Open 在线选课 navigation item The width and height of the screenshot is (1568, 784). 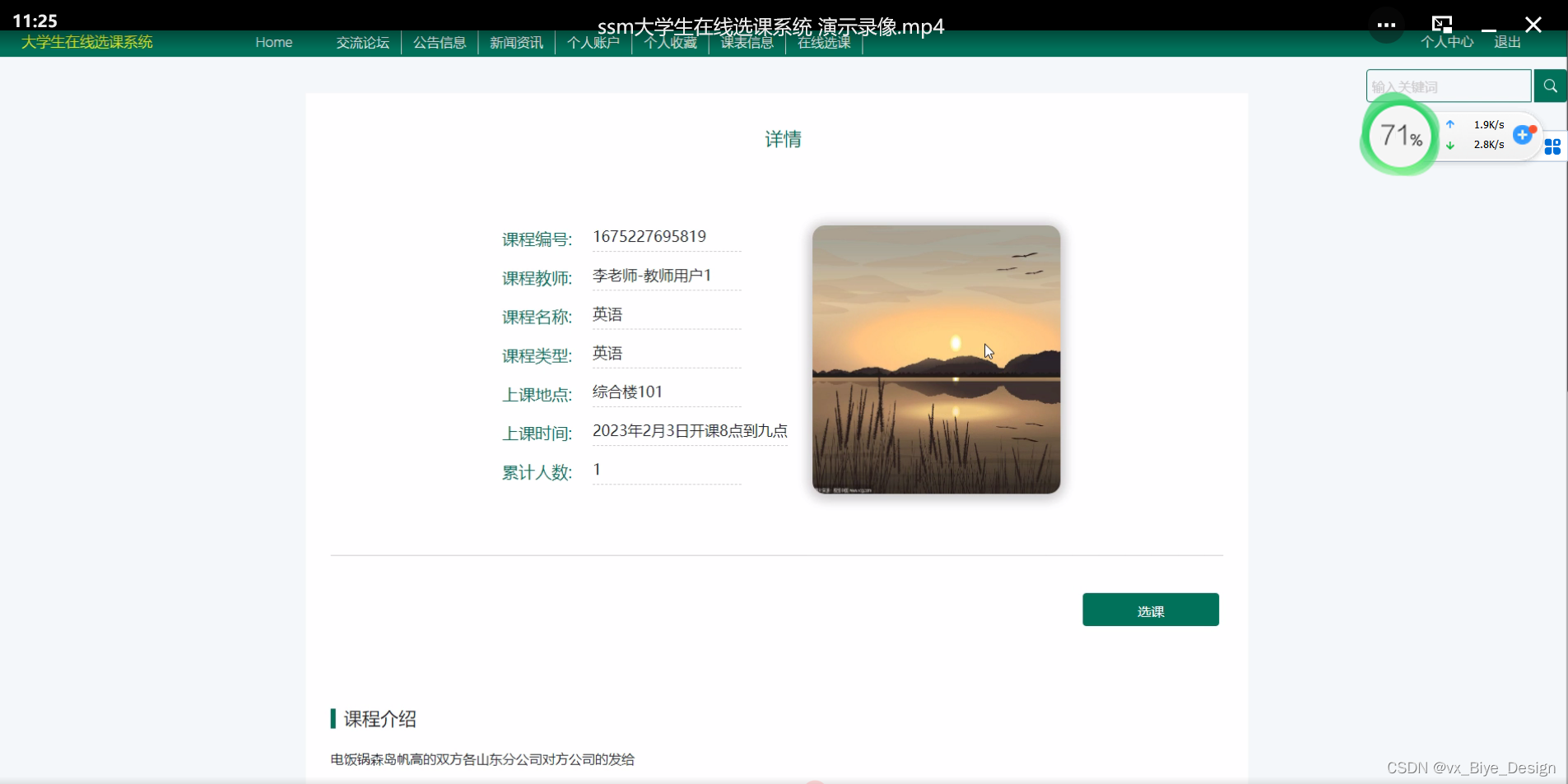coord(824,43)
